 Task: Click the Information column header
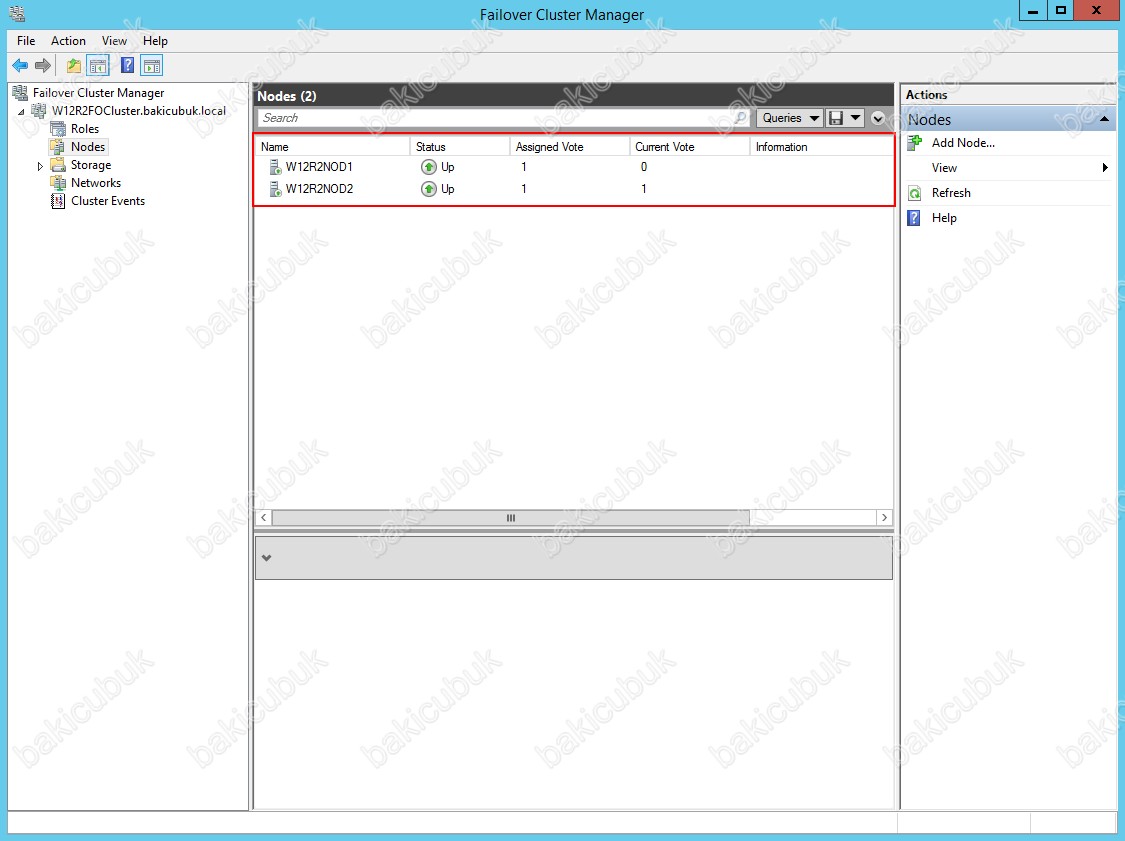click(x=822, y=147)
